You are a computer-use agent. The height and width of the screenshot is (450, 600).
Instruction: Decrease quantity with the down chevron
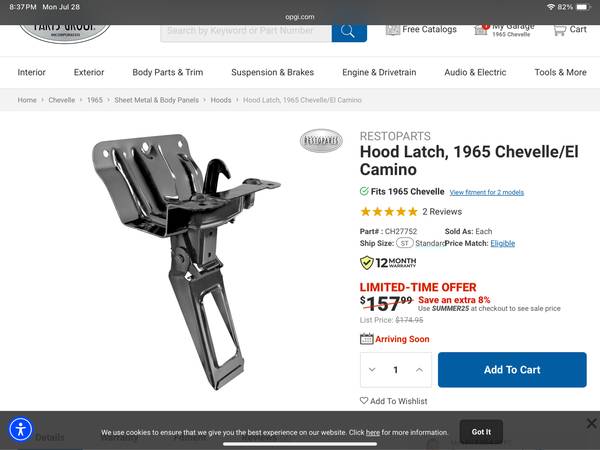(372, 370)
